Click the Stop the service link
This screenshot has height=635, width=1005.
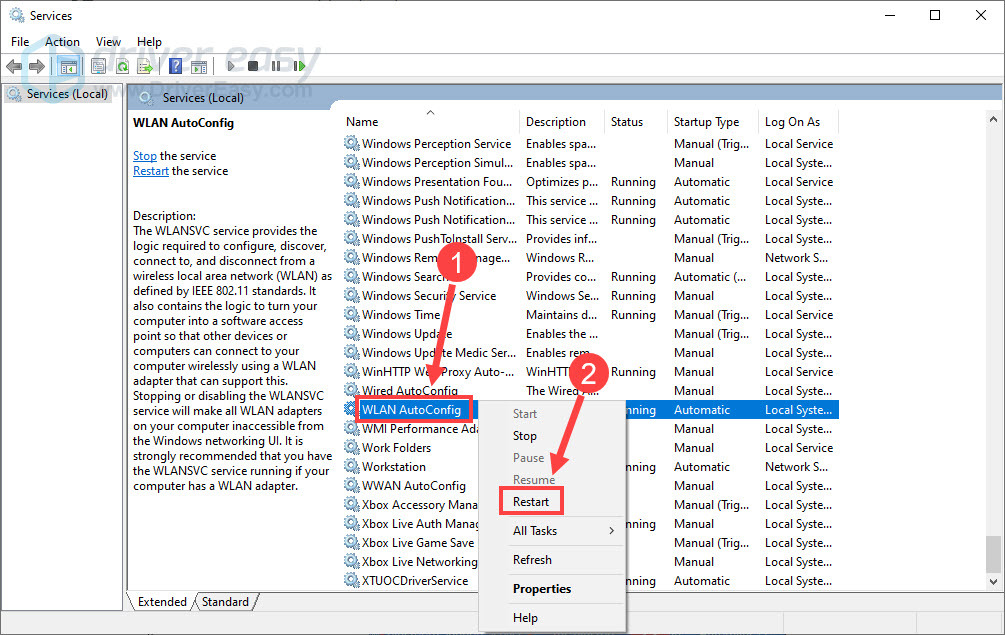145,155
